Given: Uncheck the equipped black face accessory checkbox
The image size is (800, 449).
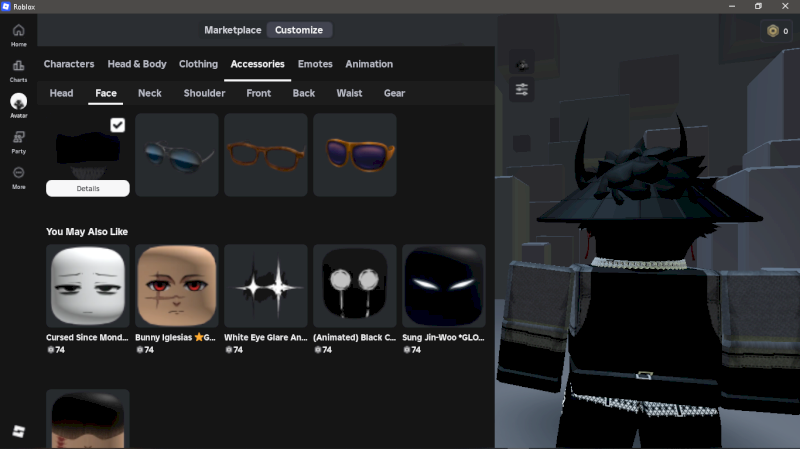Looking at the screenshot, I should point(117,125).
